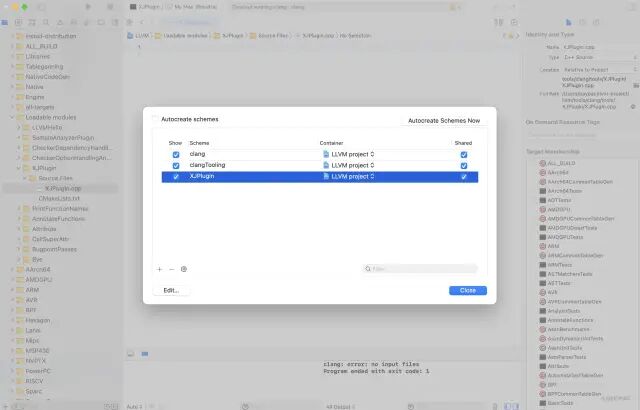This screenshot has height=410, width=640.
Task: Toggle editor layout options in Xcode toolbar
Action: click(x=499, y=22)
